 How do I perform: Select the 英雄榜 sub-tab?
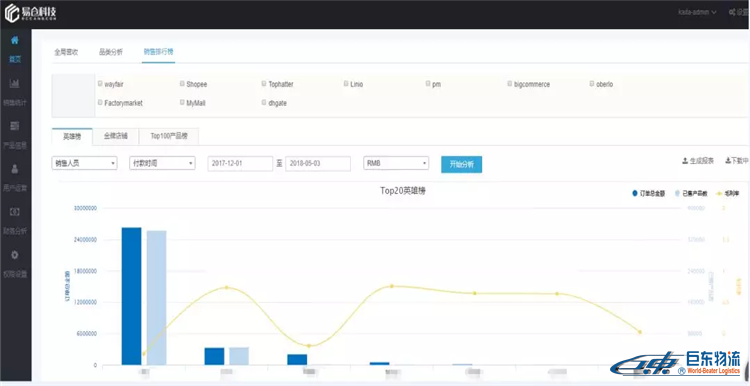click(72, 136)
